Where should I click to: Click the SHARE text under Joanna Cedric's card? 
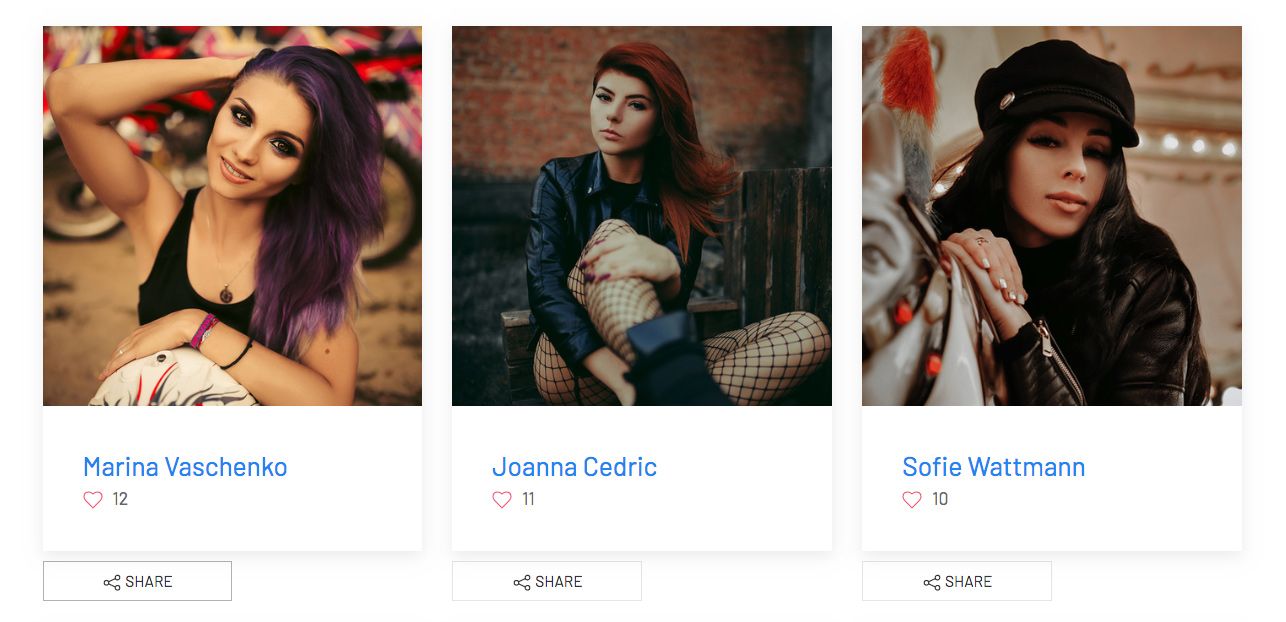click(559, 582)
